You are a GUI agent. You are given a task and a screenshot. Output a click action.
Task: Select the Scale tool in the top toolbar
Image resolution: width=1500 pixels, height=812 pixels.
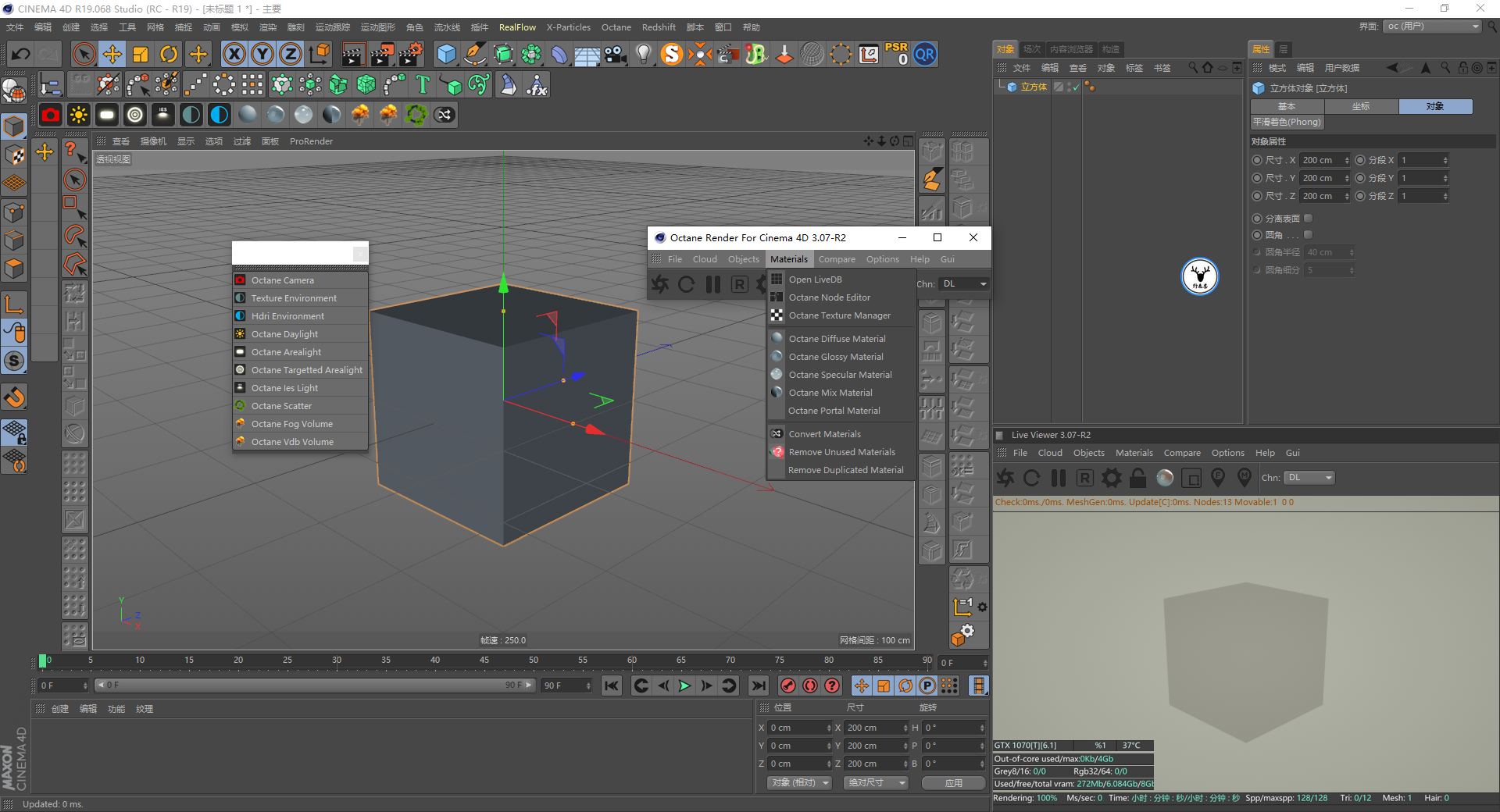(x=141, y=54)
